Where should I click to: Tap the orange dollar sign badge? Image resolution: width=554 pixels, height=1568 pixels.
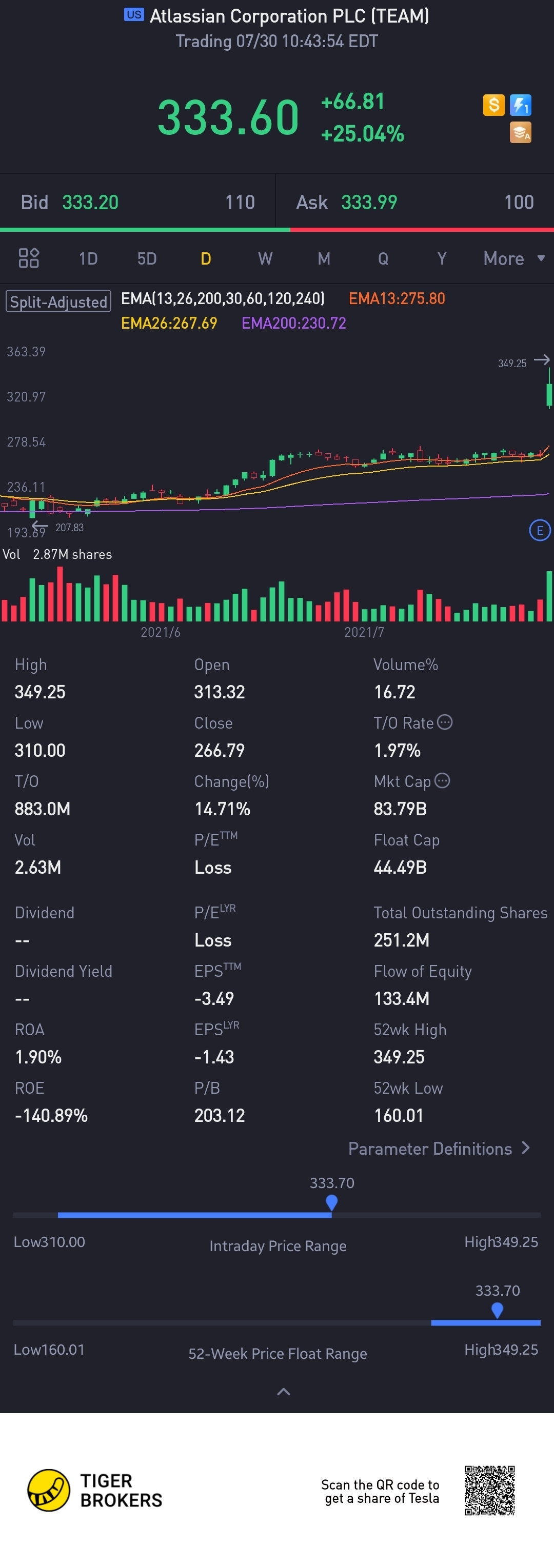pos(494,105)
